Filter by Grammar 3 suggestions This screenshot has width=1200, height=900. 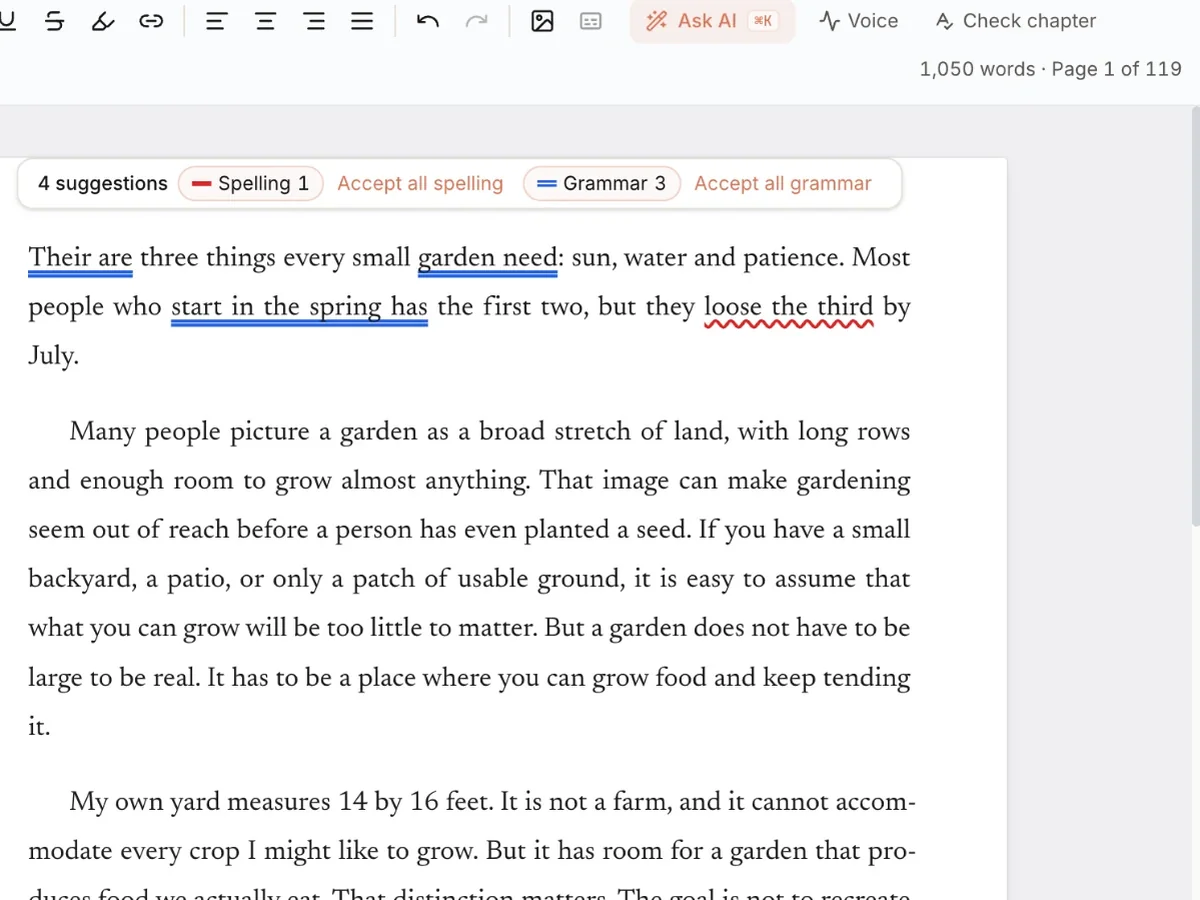tap(602, 184)
